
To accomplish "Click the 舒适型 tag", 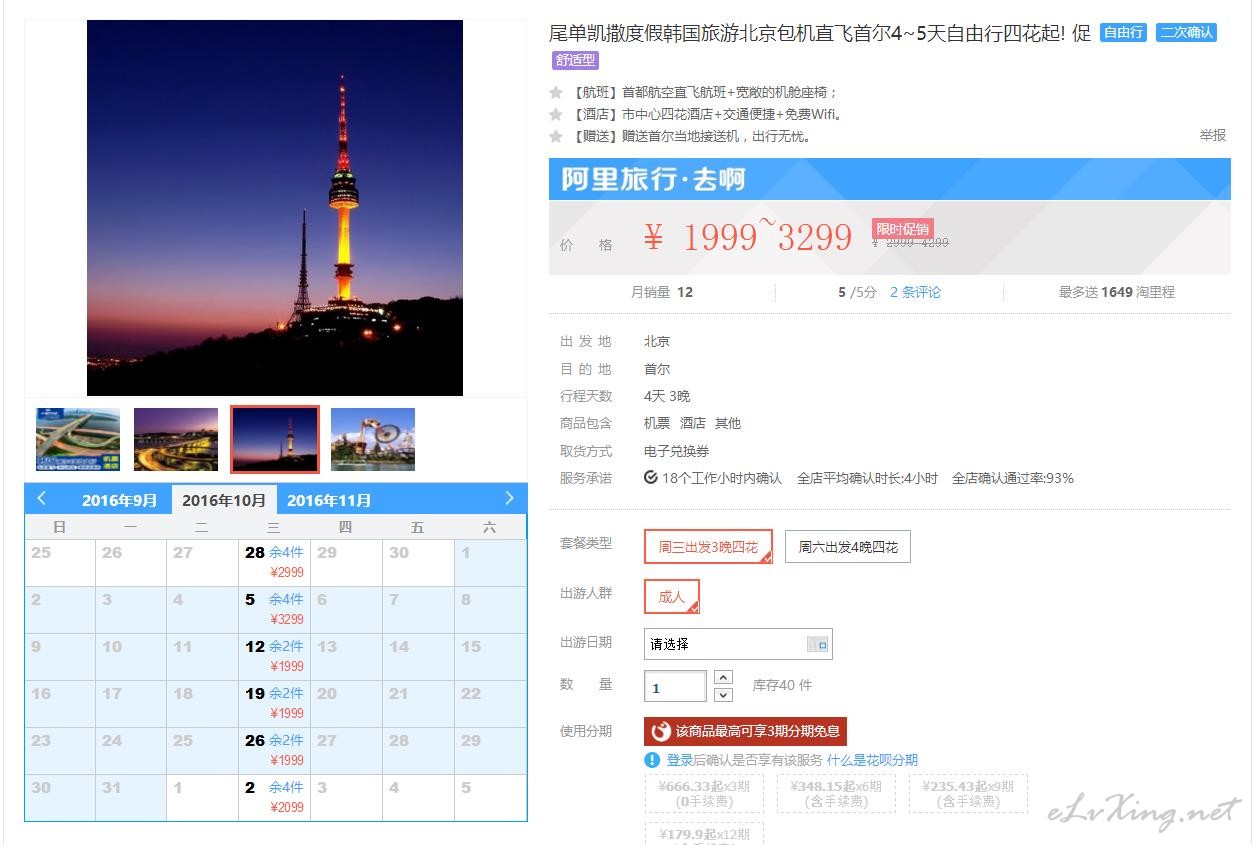I will (x=575, y=60).
